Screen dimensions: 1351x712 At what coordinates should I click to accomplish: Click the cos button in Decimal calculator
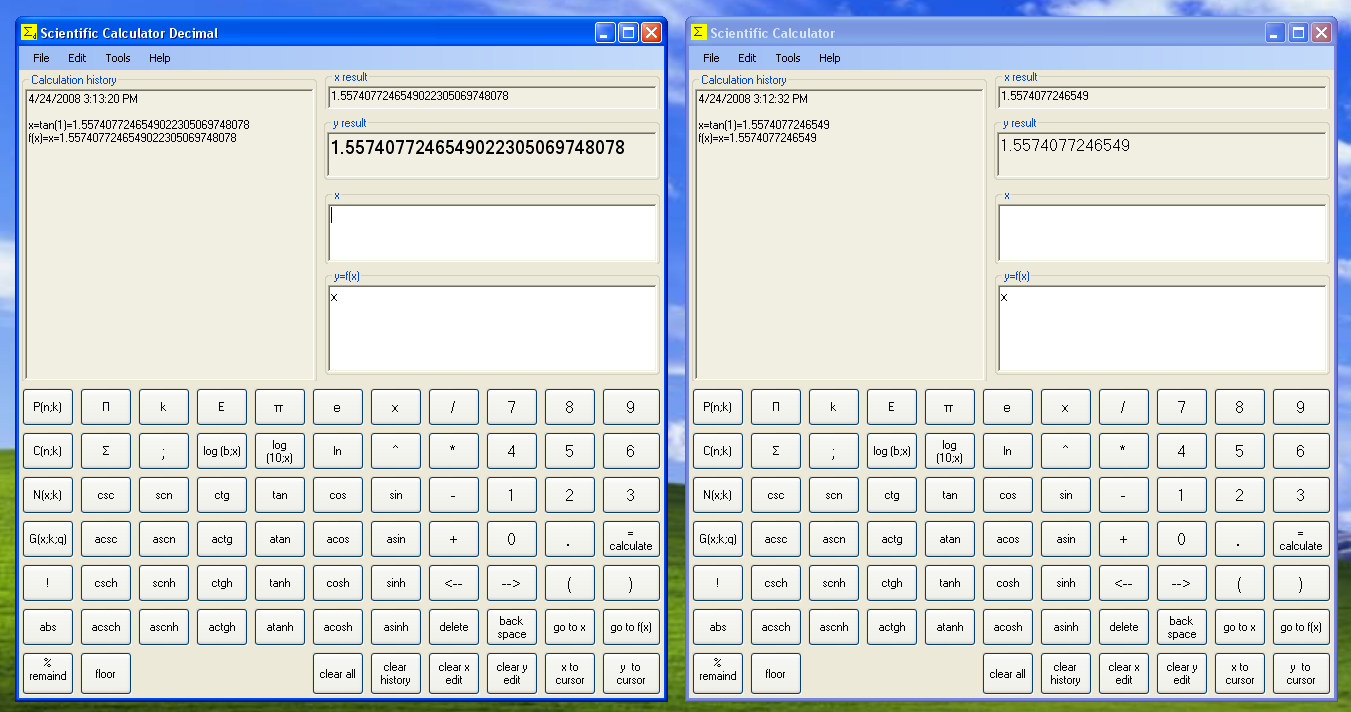[x=338, y=495]
